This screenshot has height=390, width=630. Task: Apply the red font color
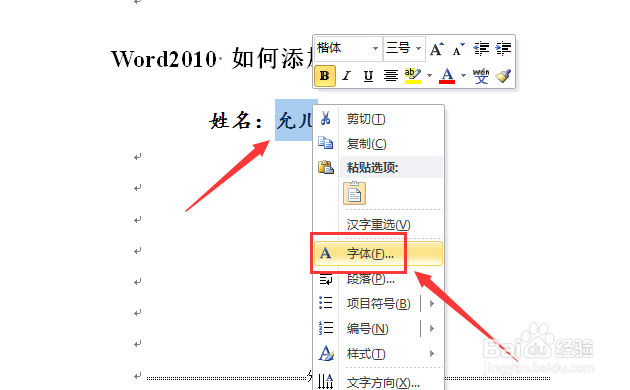pyautogui.click(x=447, y=76)
